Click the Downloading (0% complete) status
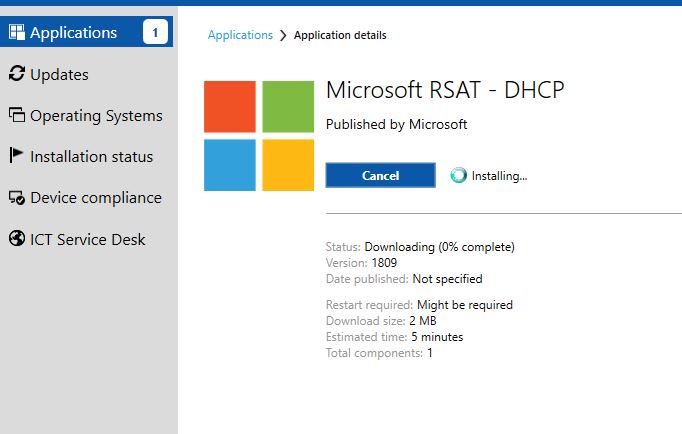The width and height of the screenshot is (682, 434). tap(439, 247)
